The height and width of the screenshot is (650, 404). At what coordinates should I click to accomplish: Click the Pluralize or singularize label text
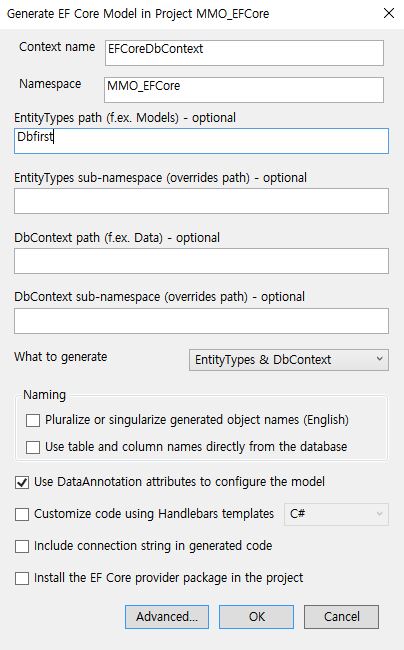pos(197,420)
